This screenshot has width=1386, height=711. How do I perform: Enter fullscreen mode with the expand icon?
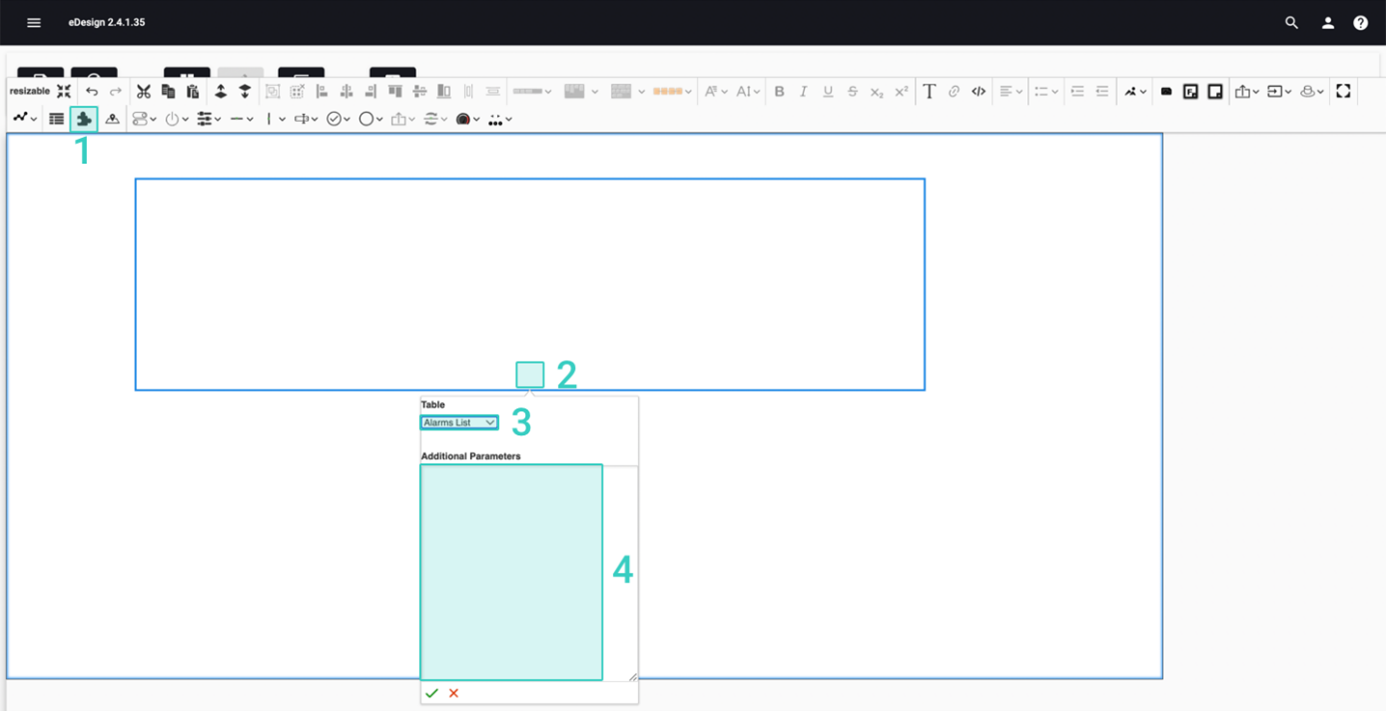pyautogui.click(x=1343, y=91)
